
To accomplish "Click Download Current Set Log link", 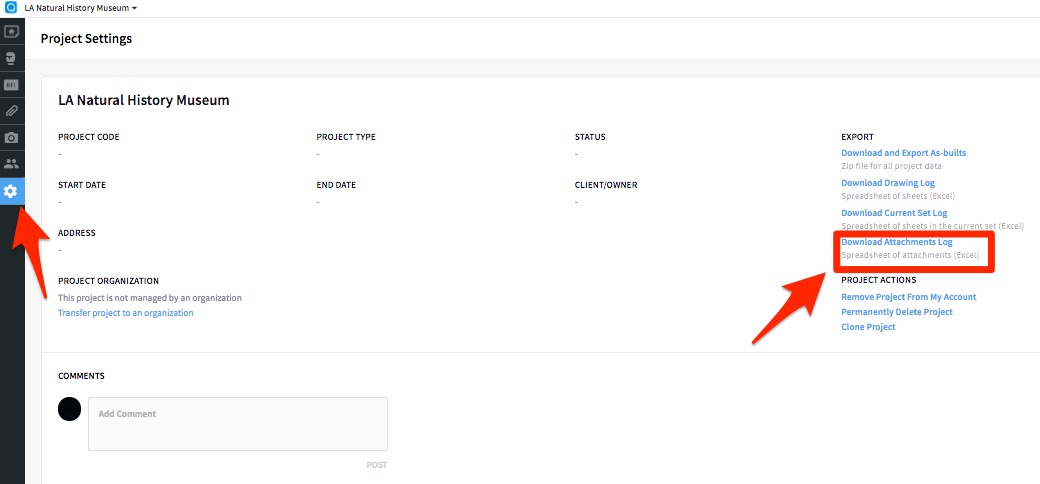I will click(x=894, y=213).
